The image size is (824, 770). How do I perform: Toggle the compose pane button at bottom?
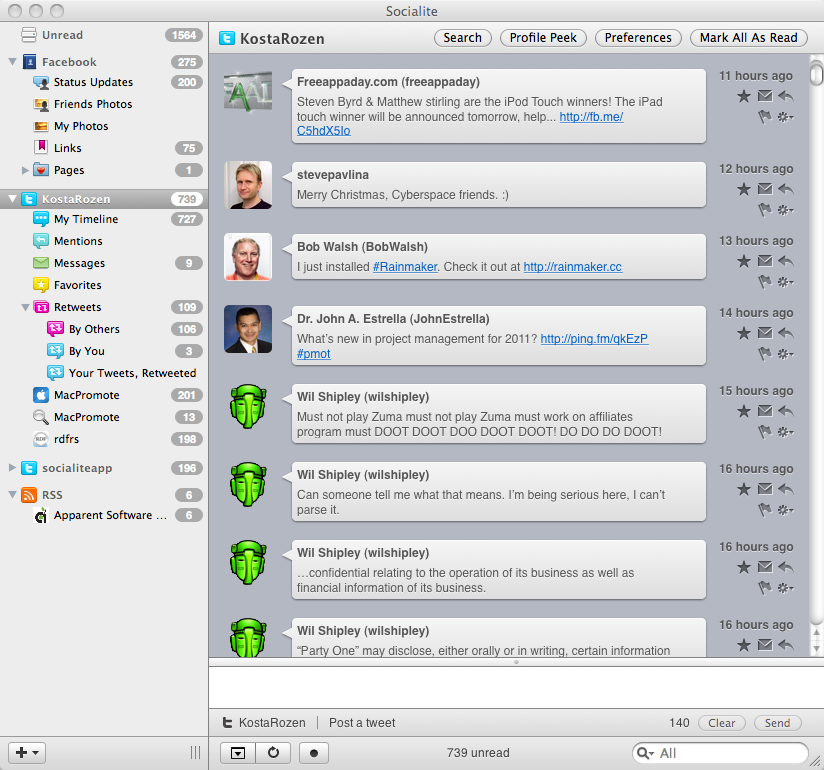pyautogui.click(x=238, y=753)
